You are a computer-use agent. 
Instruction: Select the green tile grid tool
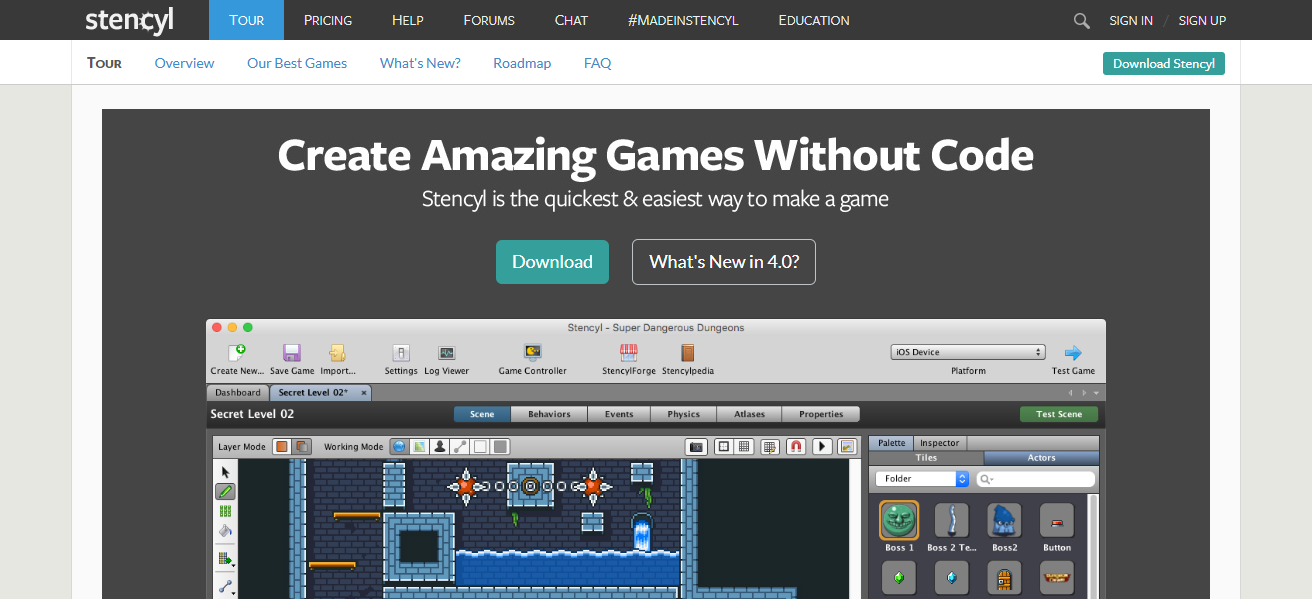point(226,511)
